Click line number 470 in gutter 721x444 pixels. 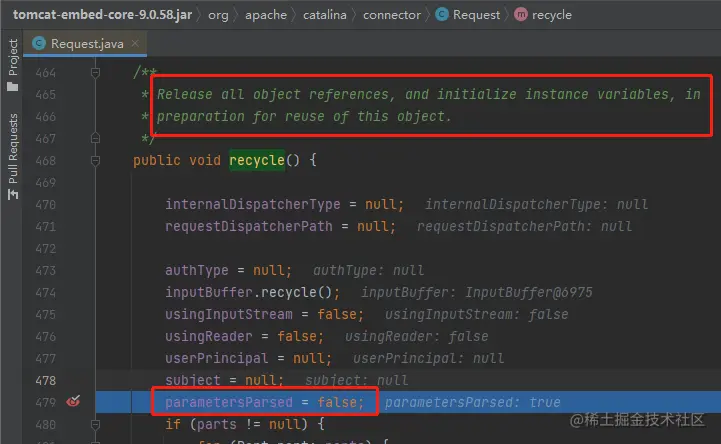tap(46, 205)
